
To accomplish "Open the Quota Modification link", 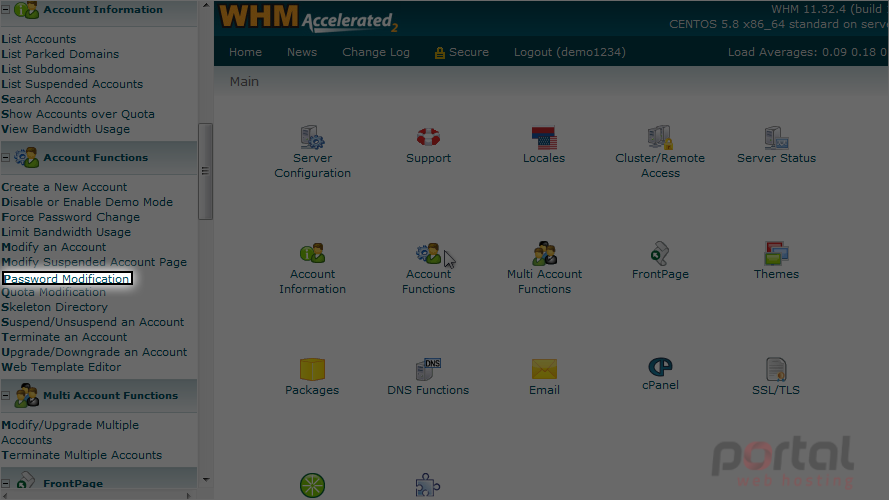I will pyautogui.click(x=54, y=292).
